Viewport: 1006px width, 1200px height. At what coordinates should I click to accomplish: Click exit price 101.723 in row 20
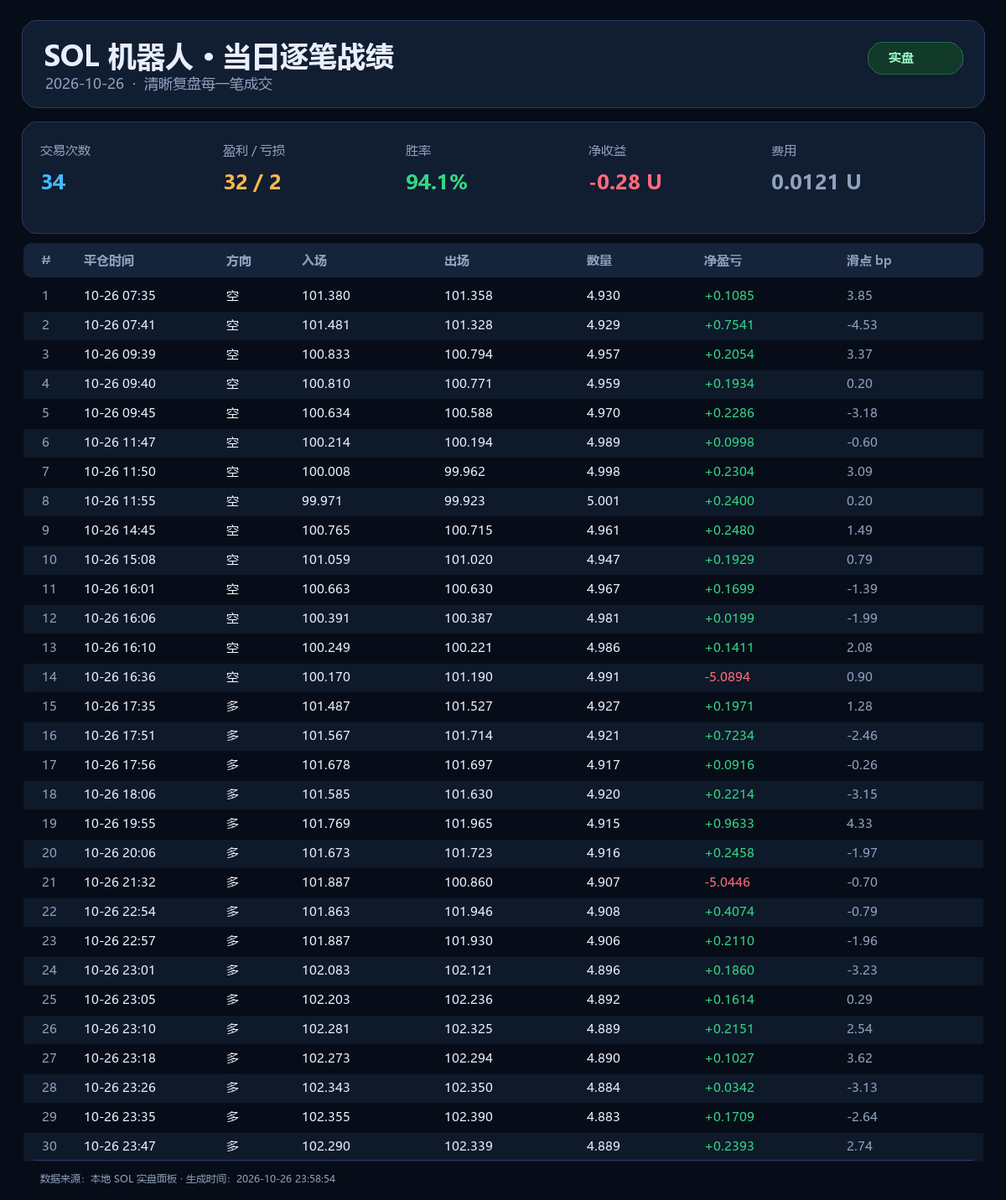[x=468, y=853]
